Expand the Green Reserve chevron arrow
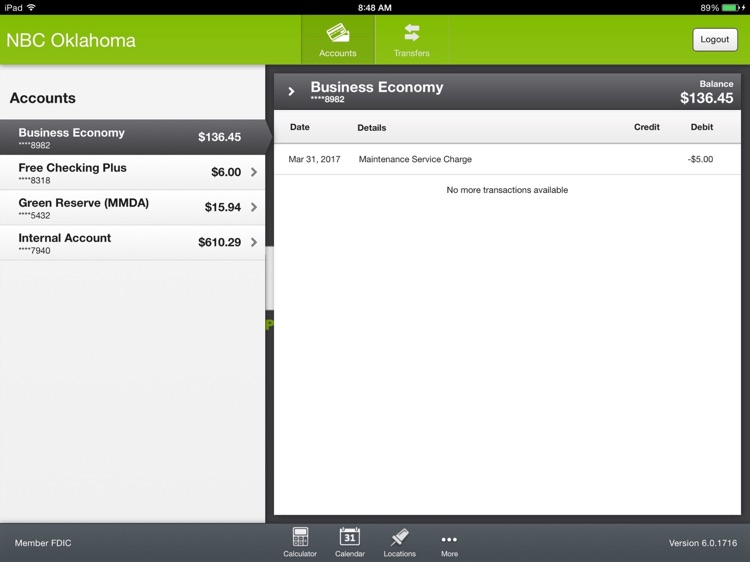This screenshot has height=562, width=750. click(x=254, y=207)
